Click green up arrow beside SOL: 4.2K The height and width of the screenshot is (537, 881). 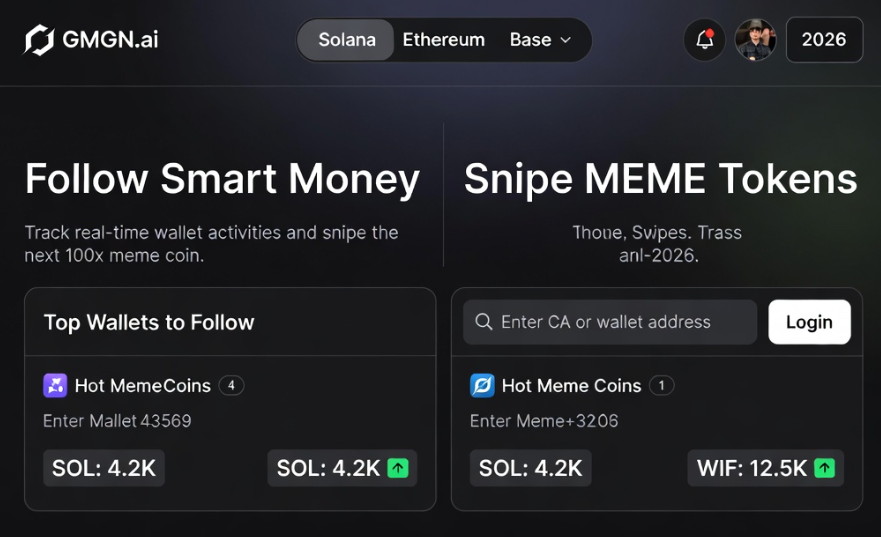pos(398,468)
